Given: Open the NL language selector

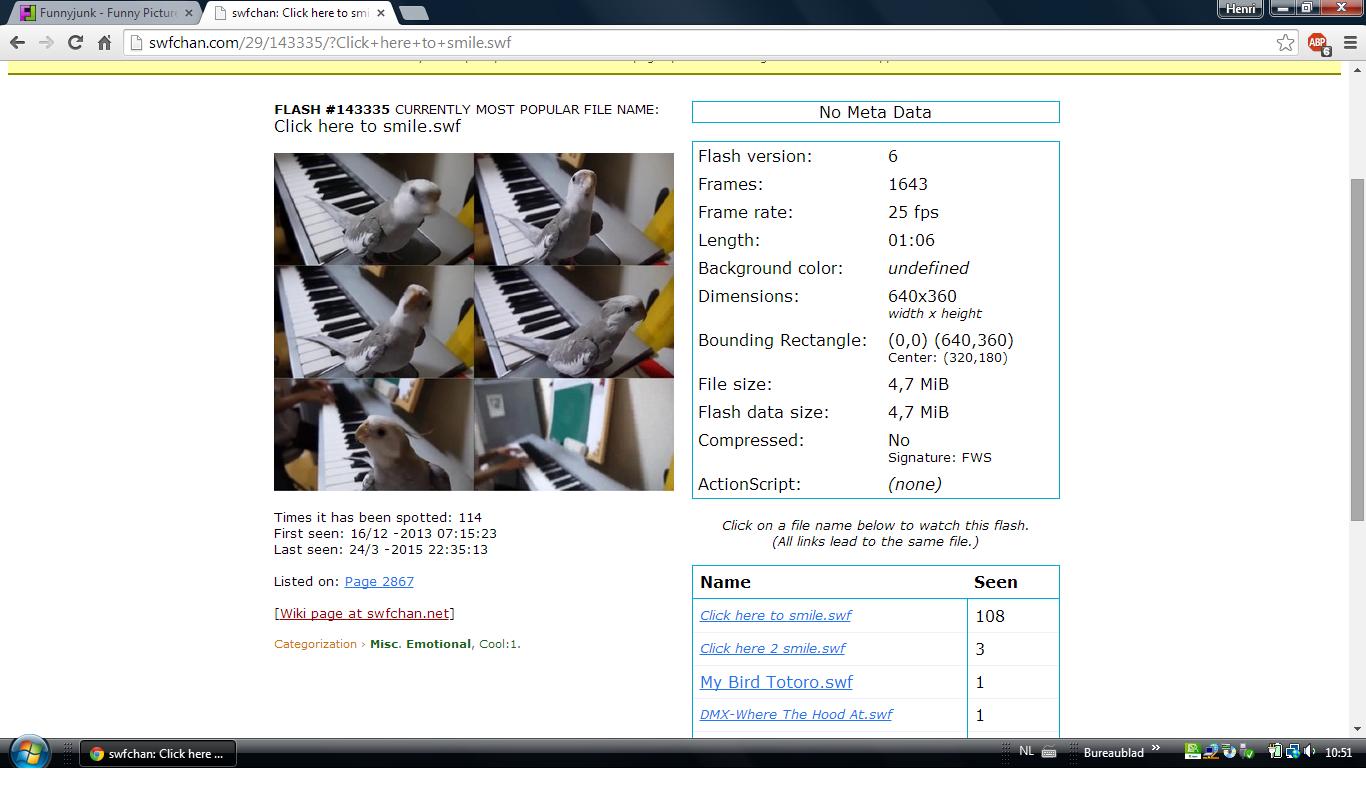Looking at the screenshot, I should (x=1027, y=751).
